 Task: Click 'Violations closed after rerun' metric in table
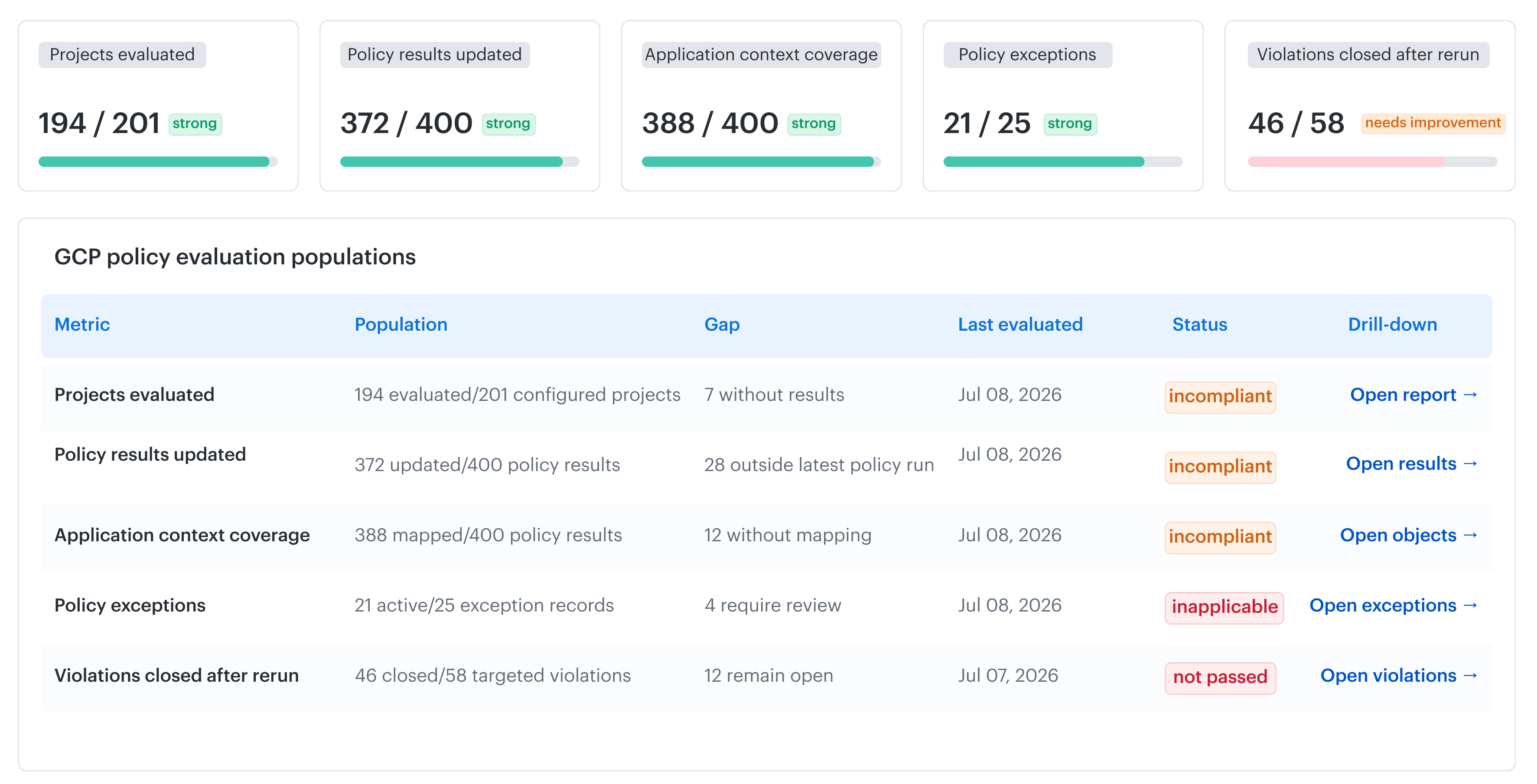point(176,675)
